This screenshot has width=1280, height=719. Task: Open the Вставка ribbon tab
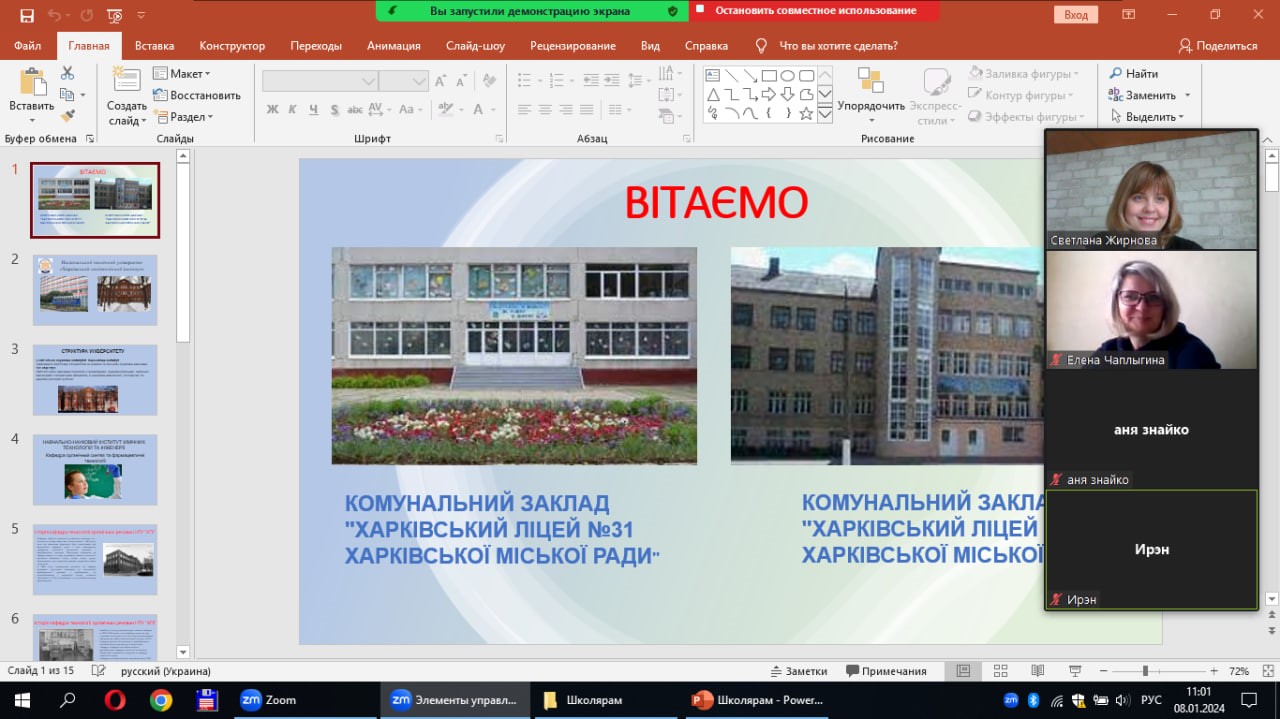(154, 46)
